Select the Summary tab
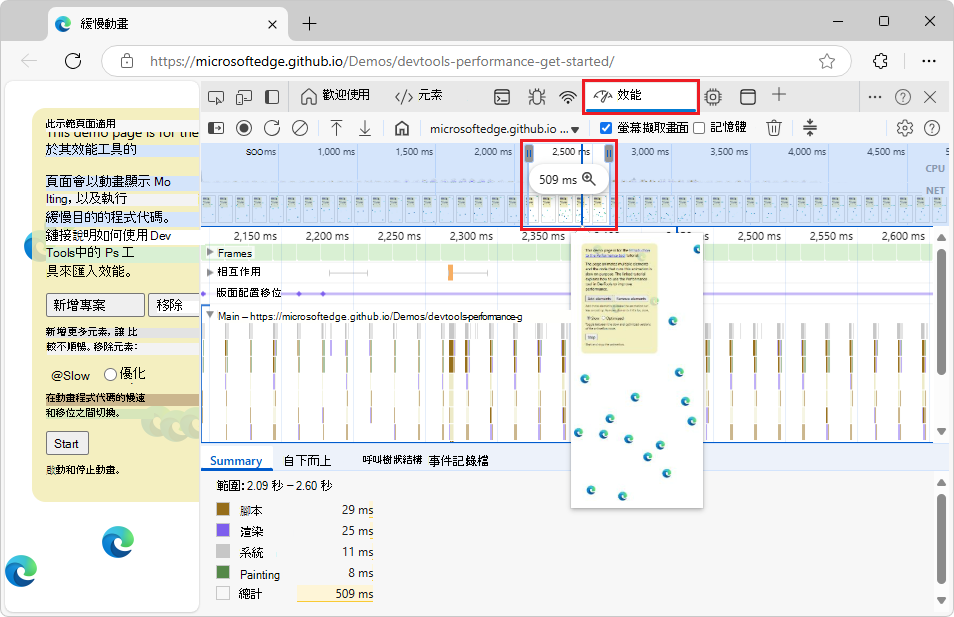 tap(236, 461)
